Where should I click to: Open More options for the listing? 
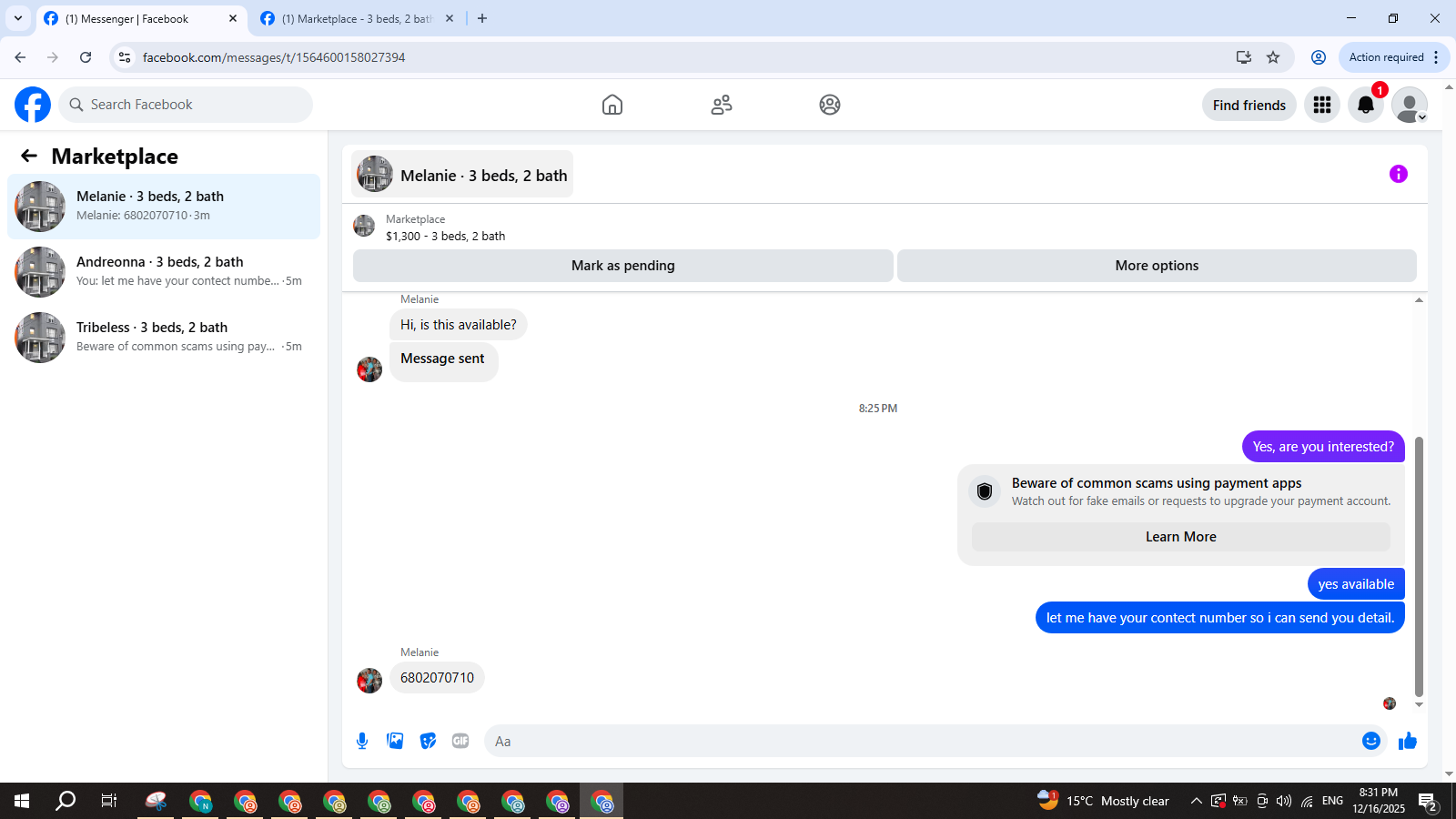coord(1157,266)
